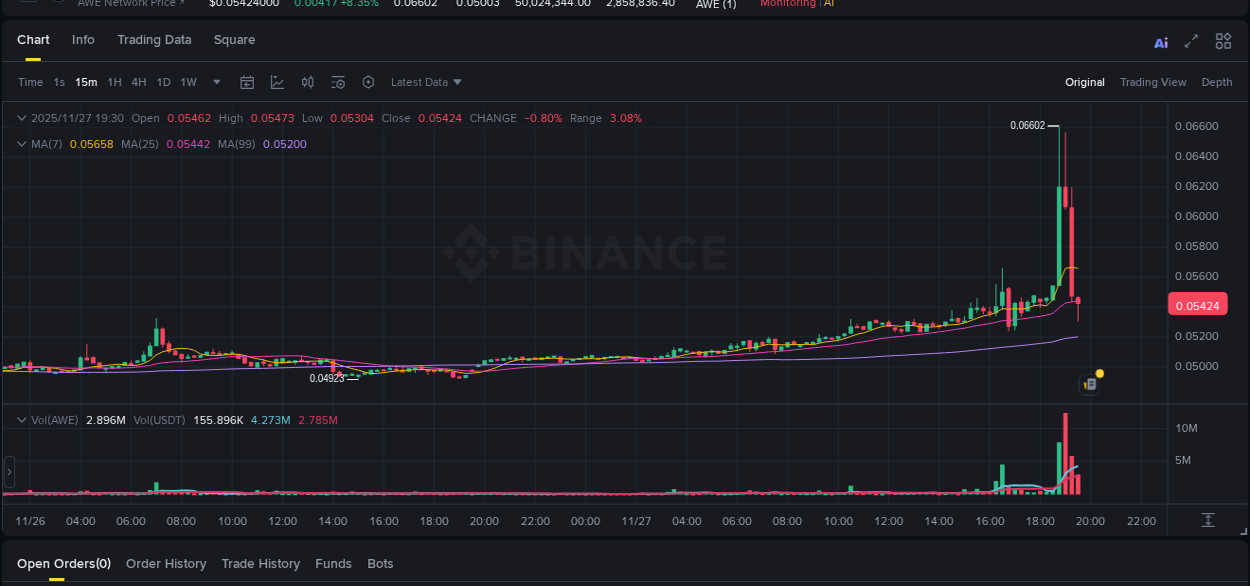The image size is (1250, 586).
Task: Switch to the Order History tab
Action: [x=166, y=563]
